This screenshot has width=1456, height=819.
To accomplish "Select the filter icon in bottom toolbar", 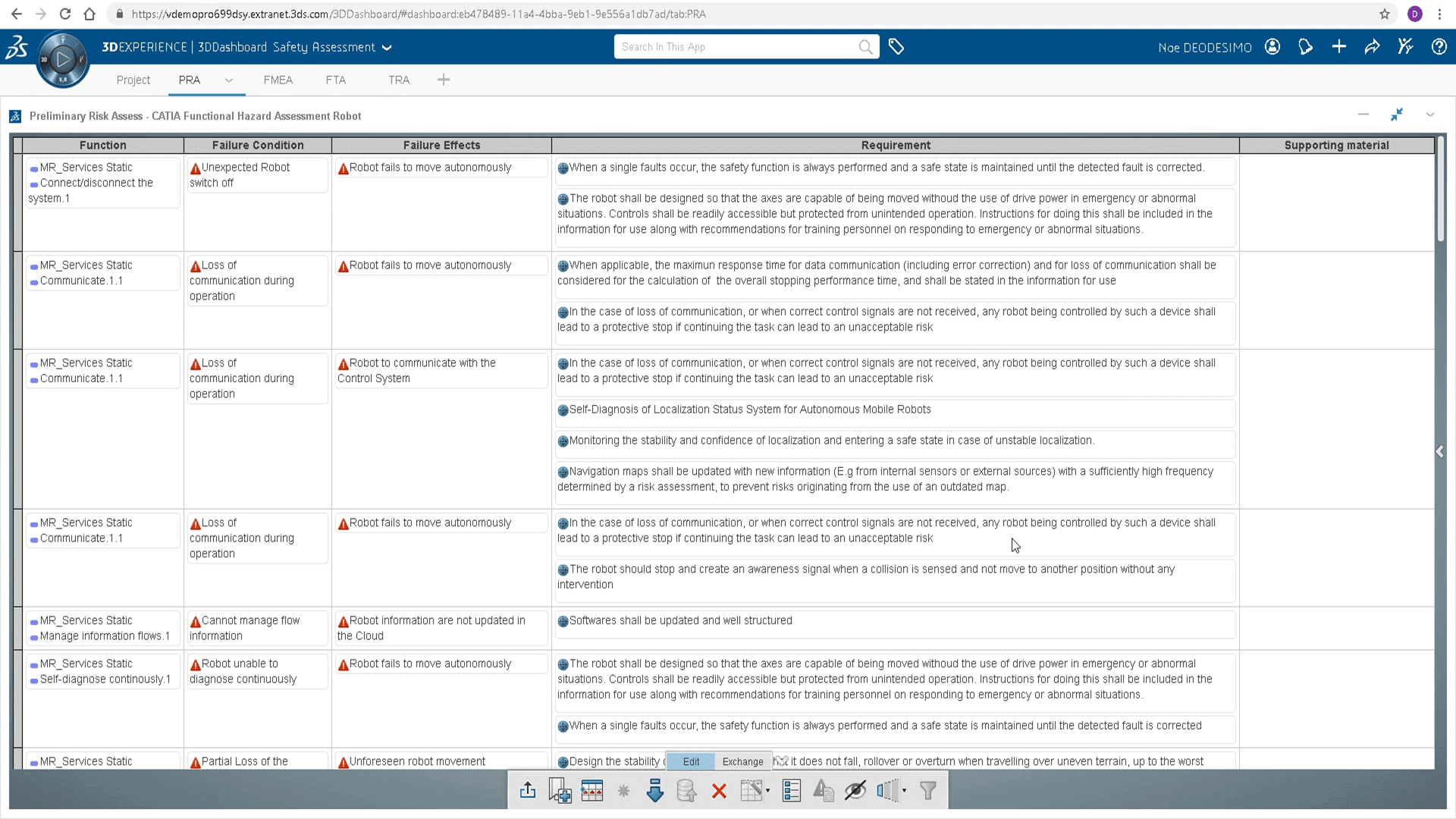I will pos(928,791).
